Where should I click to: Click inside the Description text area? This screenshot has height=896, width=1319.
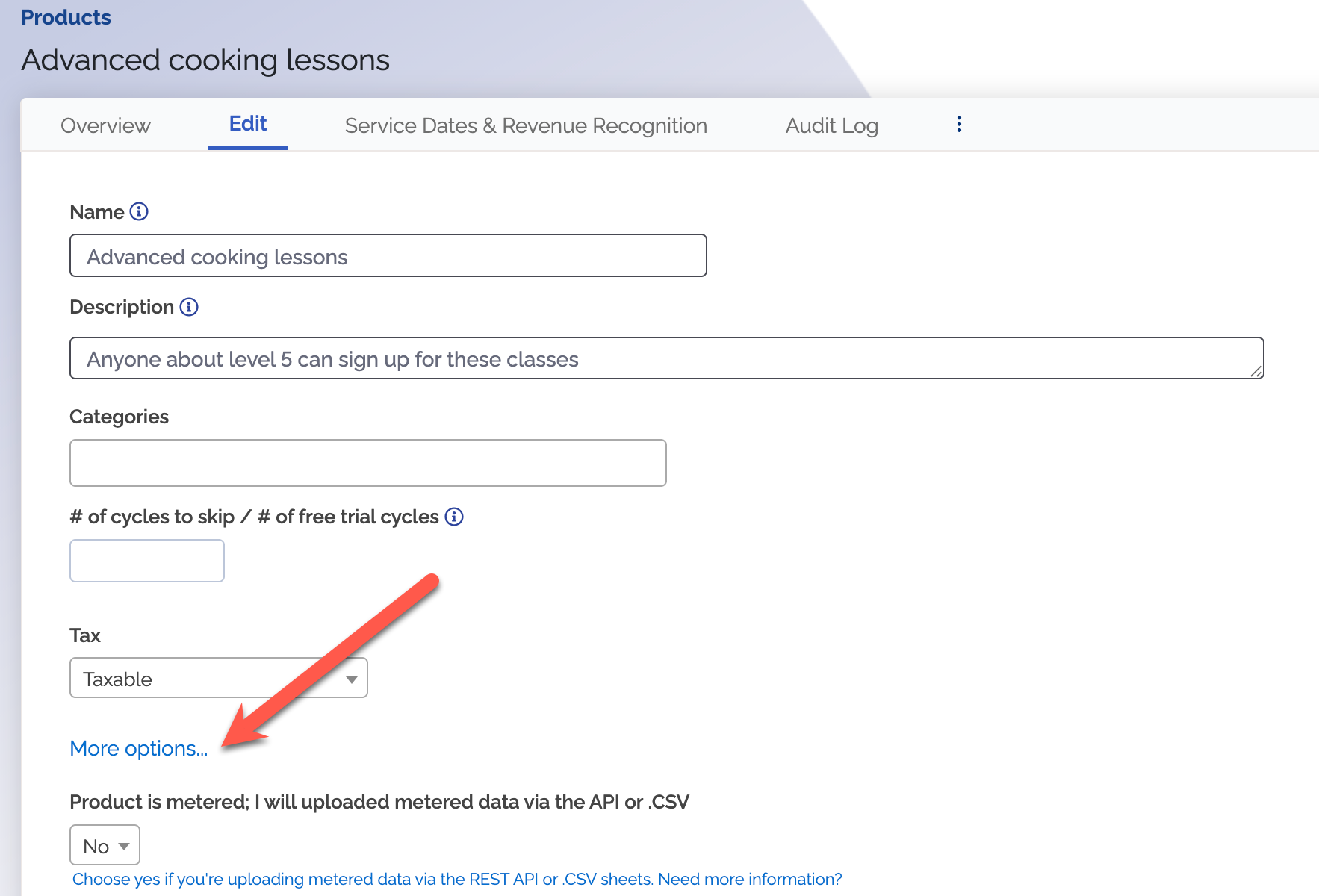pos(665,358)
